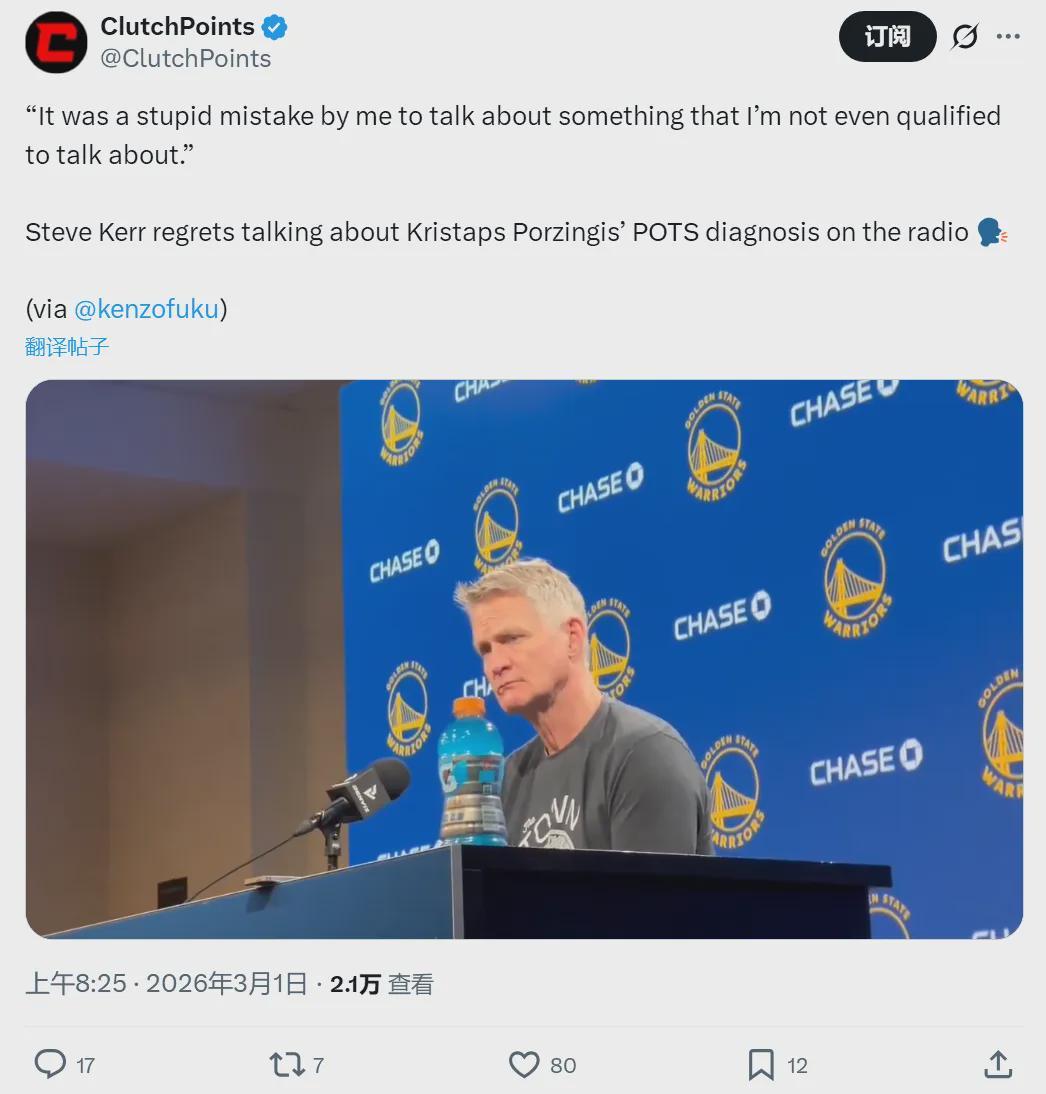
Task: Bookmark this post
Action: click(x=761, y=1064)
